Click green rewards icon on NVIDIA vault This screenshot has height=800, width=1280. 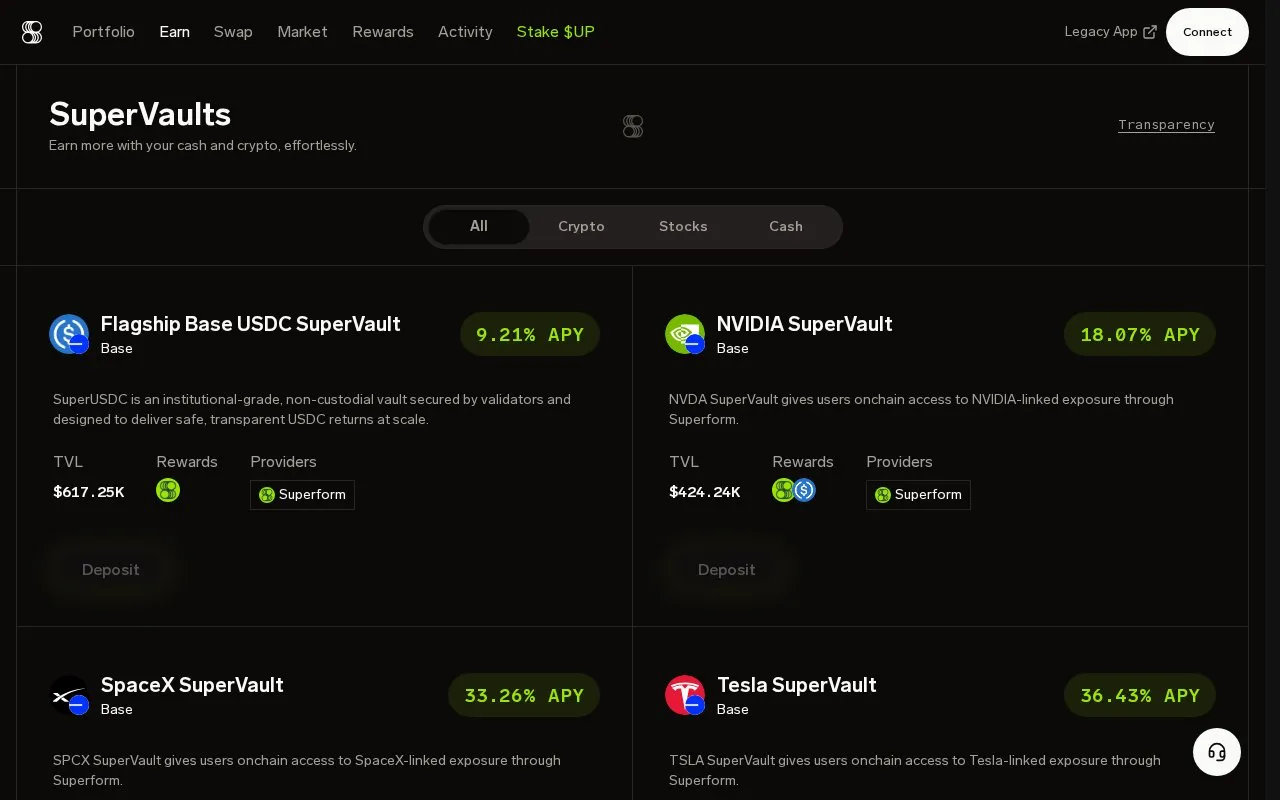click(783, 490)
